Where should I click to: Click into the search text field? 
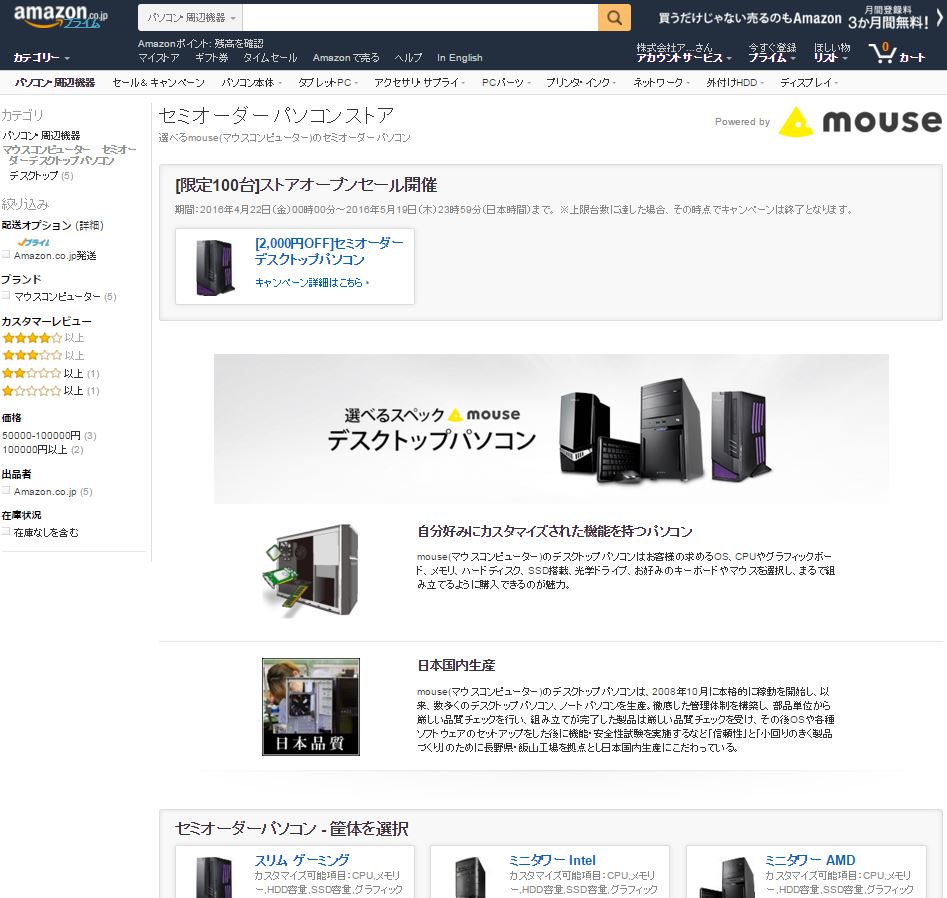(420, 18)
